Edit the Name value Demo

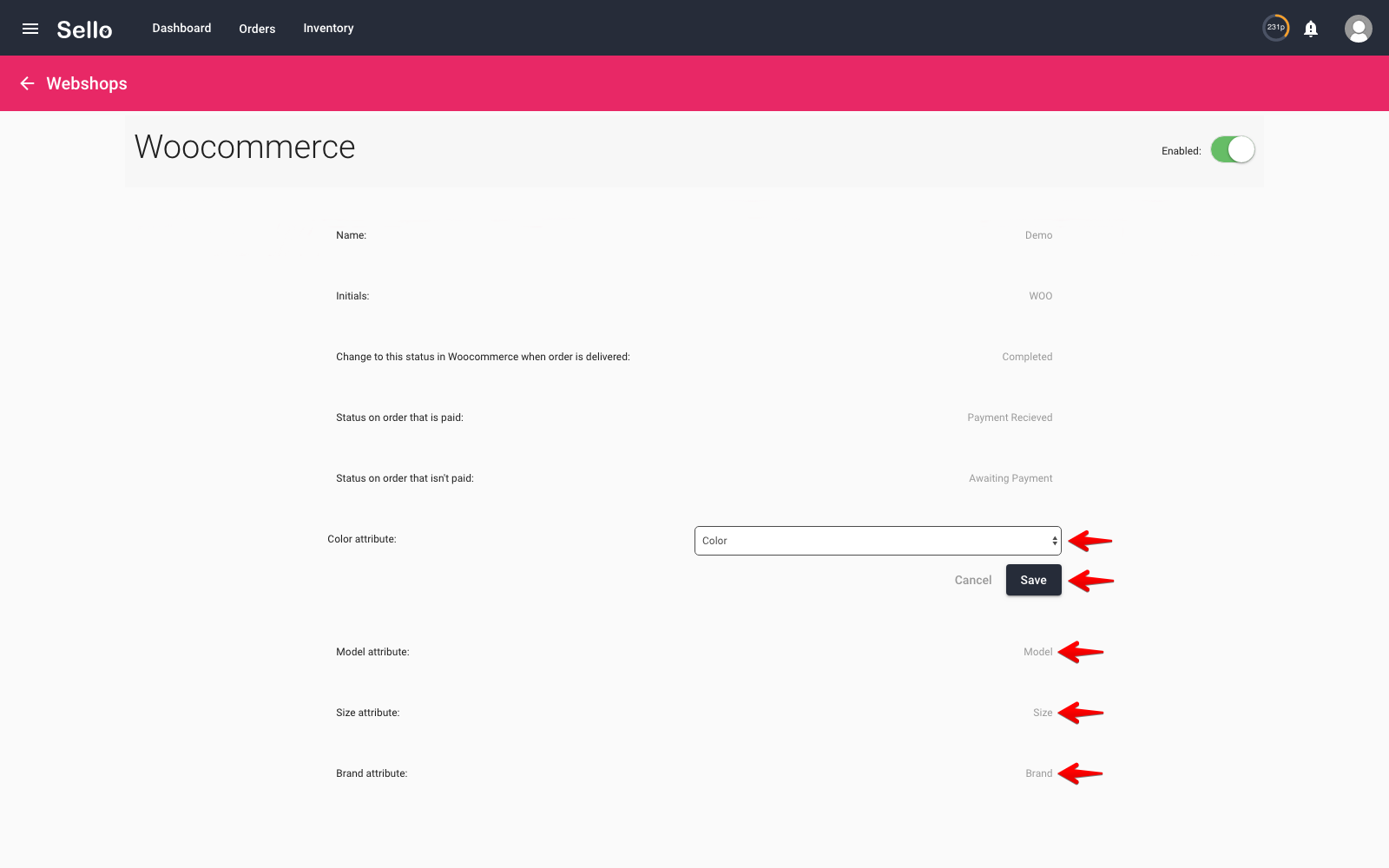1038,235
